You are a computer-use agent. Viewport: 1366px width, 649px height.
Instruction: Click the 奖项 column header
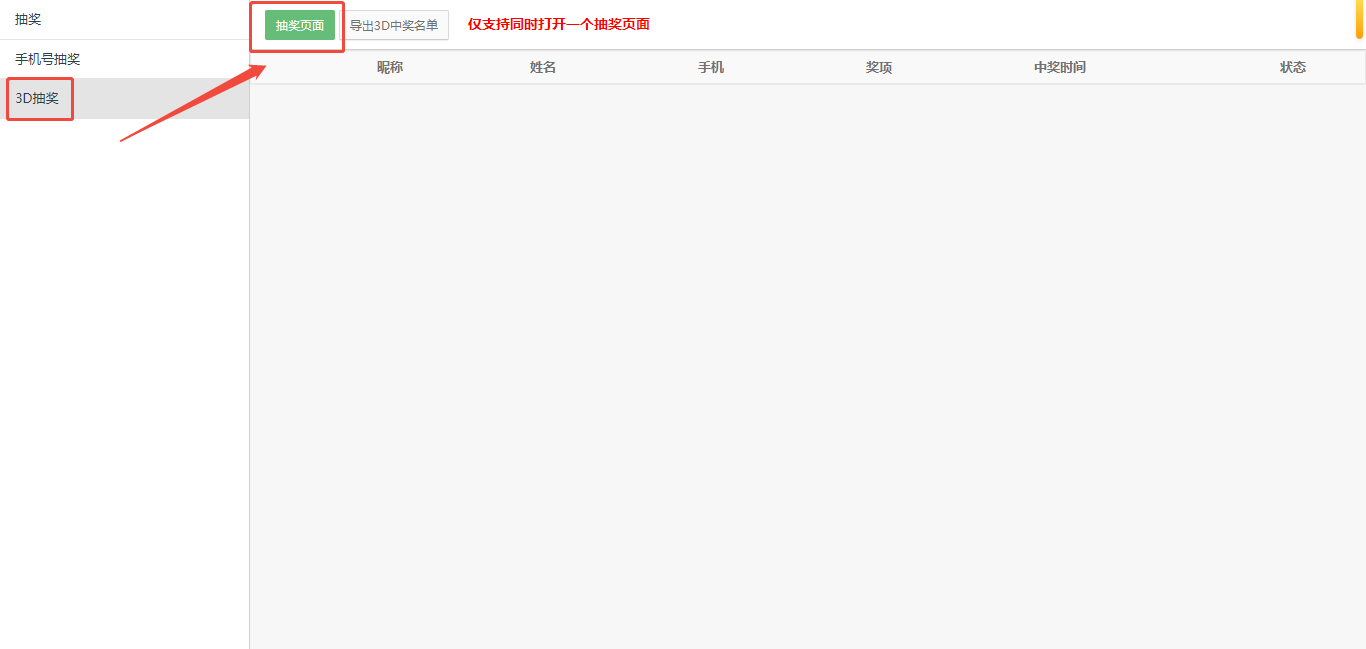879,67
